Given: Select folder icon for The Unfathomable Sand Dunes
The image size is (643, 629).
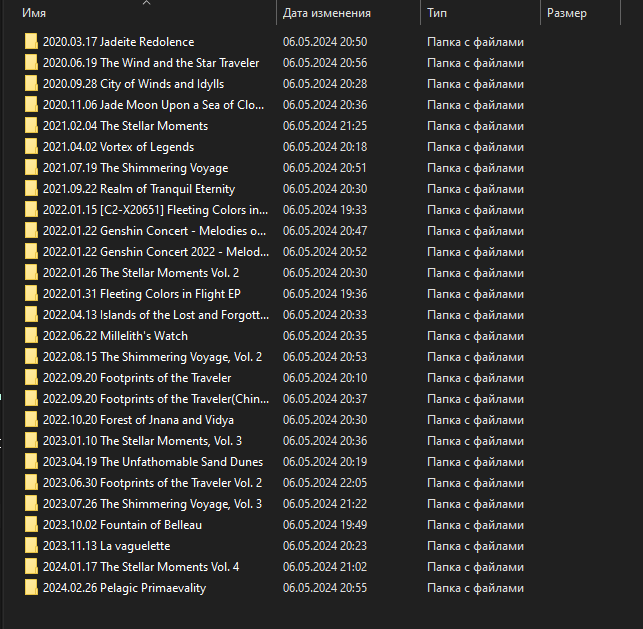Looking at the screenshot, I should (x=31, y=462).
